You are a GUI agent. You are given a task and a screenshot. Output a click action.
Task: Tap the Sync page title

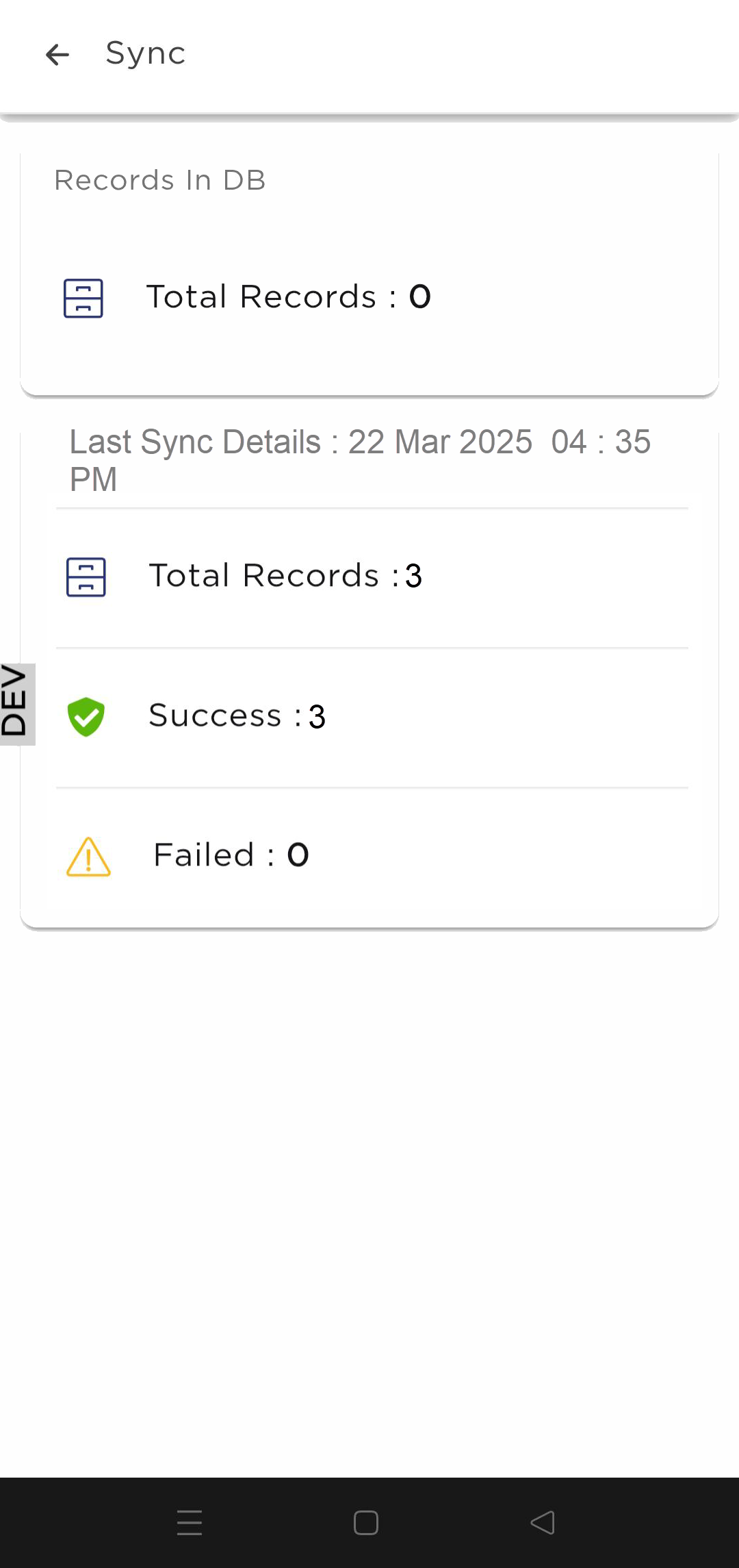click(145, 53)
